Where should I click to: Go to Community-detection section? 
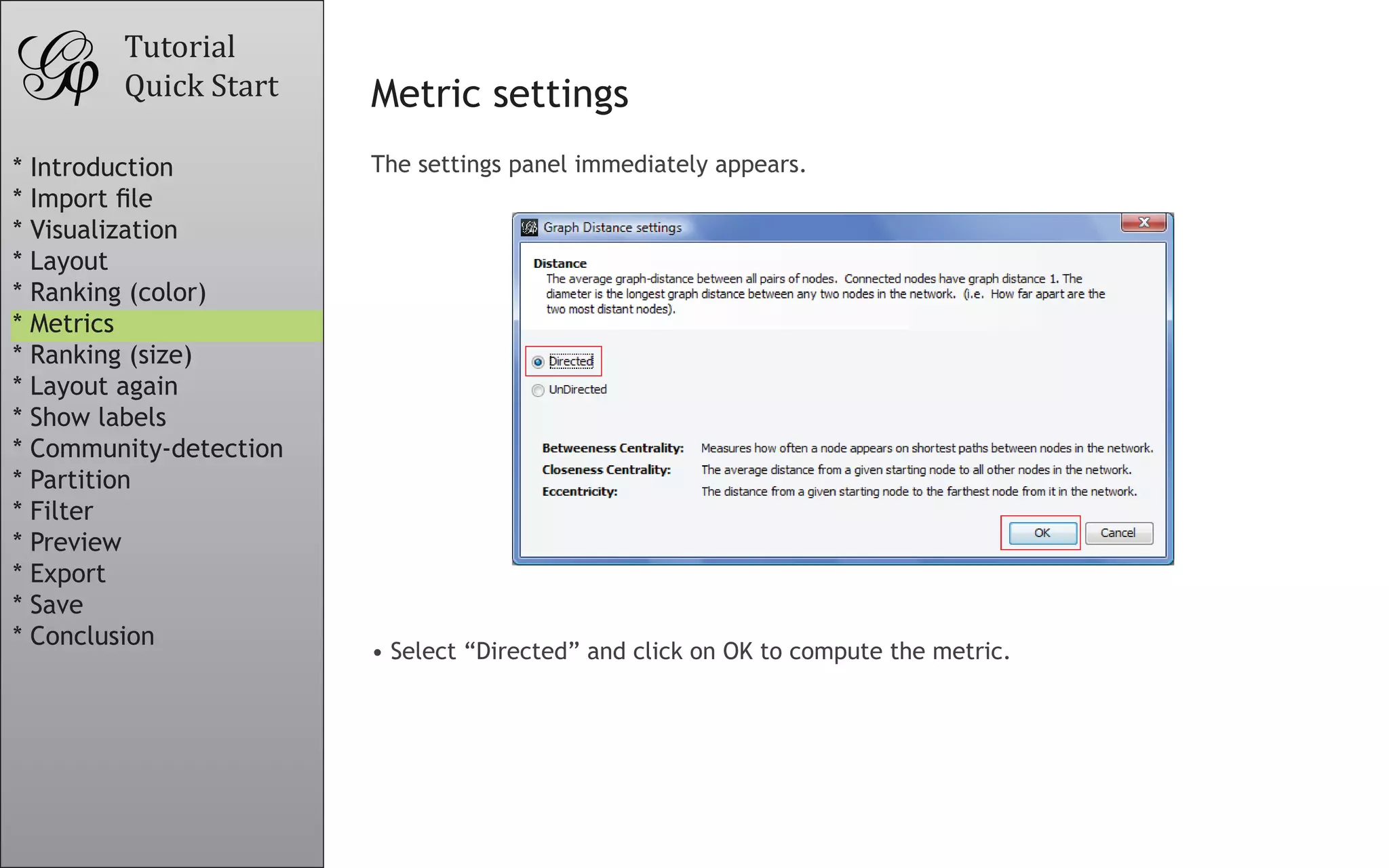[x=156, y=448]
